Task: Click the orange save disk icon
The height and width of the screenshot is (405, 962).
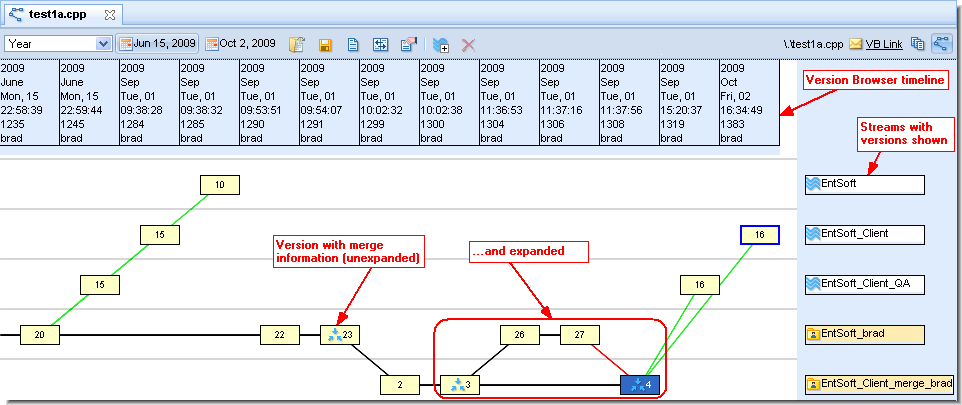Action: pos(325,45)
